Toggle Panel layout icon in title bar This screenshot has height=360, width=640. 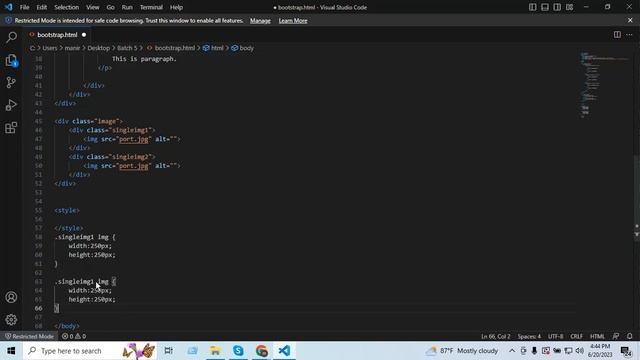tap(545, 7)
